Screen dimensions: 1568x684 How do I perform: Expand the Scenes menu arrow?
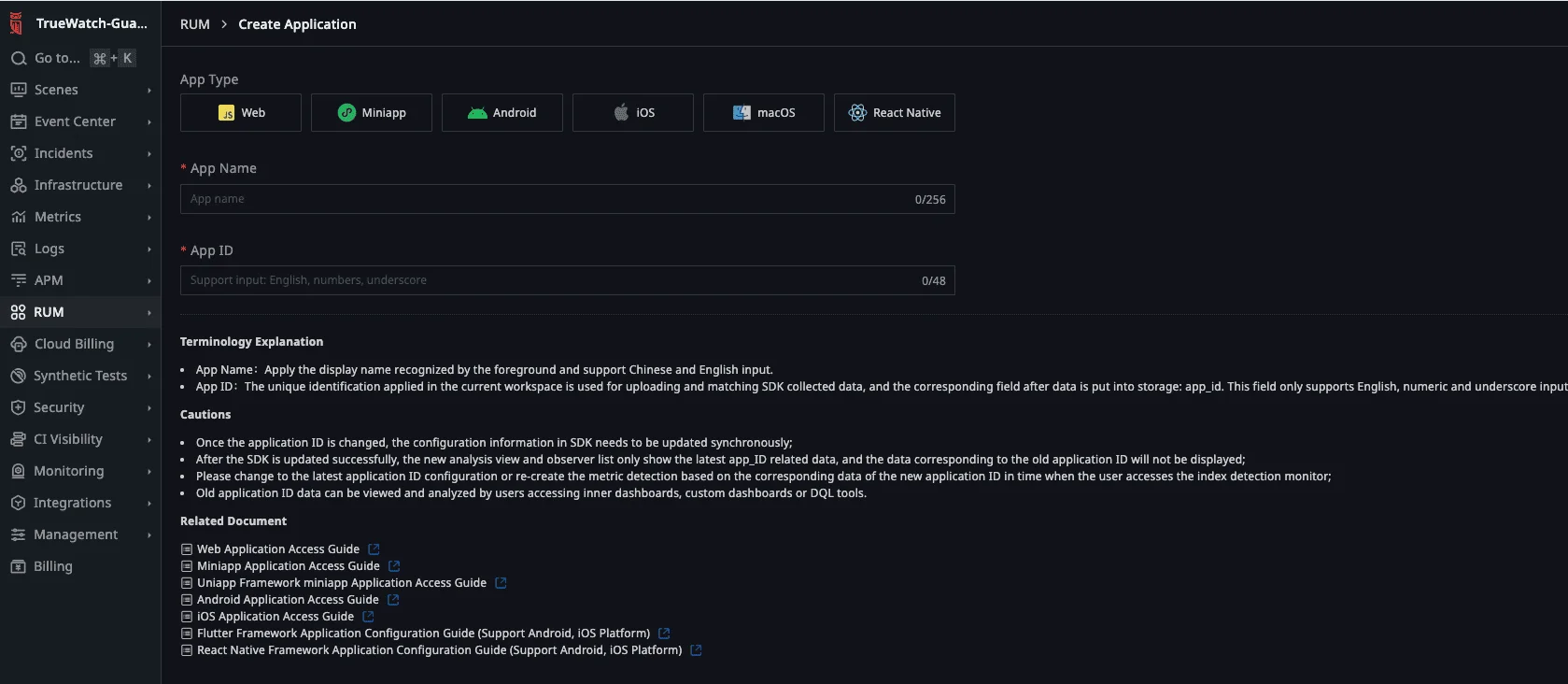[x=149, y=91]
